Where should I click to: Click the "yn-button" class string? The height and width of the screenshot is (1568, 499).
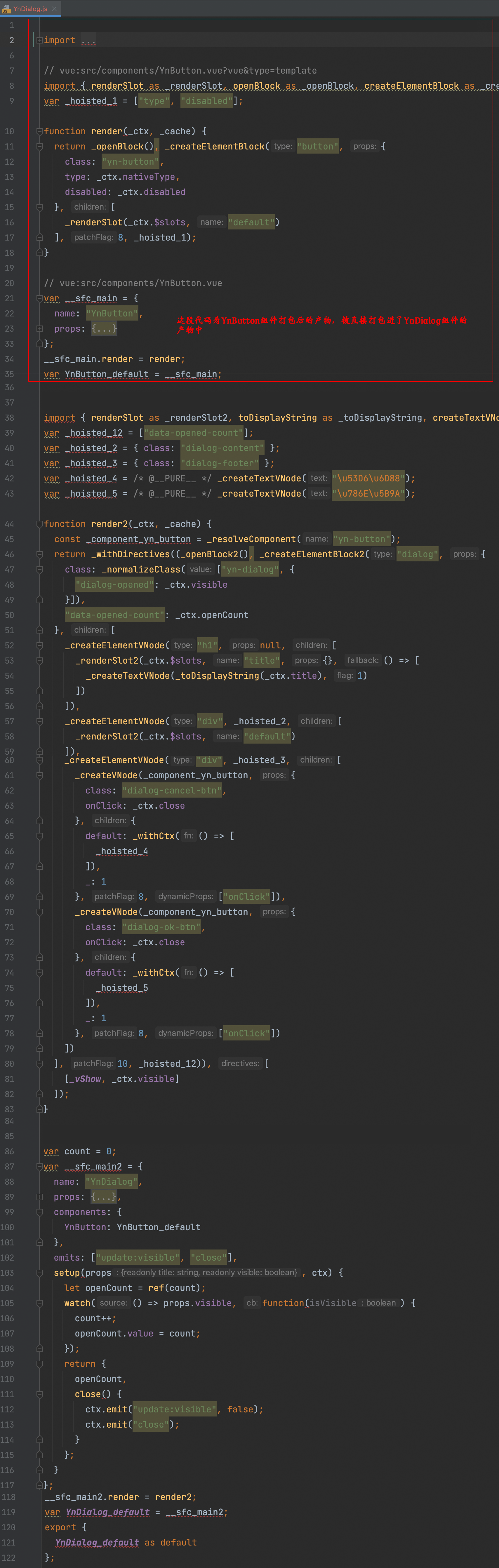(x=131, y=162)
